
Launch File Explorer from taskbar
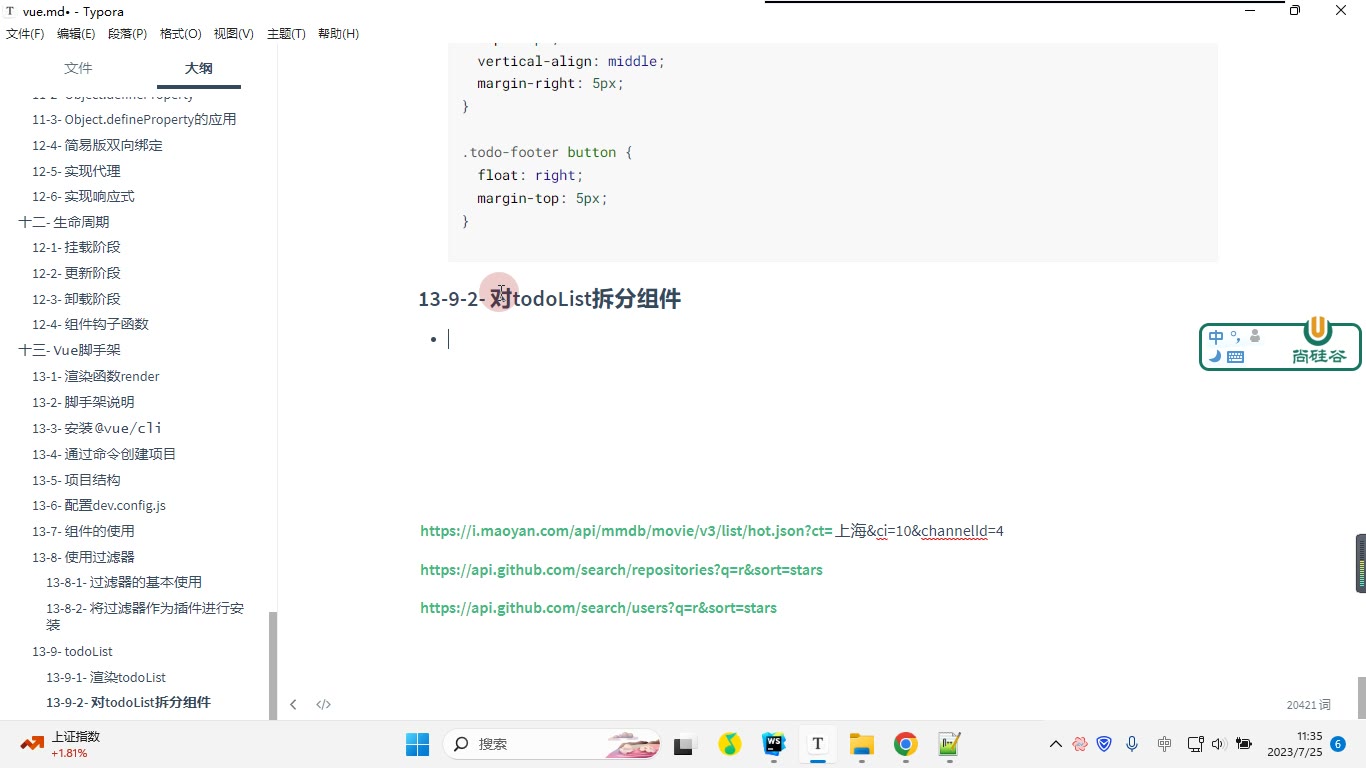862,744
